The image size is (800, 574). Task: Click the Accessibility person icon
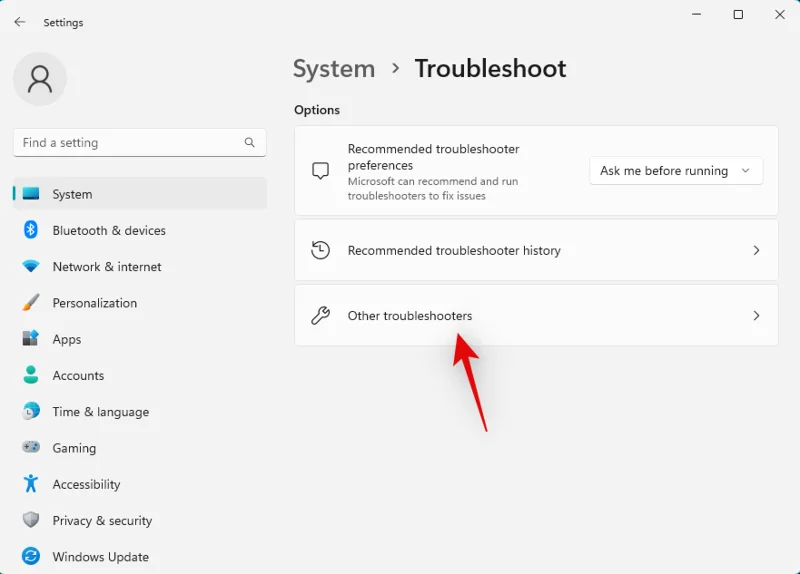pyautogui.click(x=31, y=484)
